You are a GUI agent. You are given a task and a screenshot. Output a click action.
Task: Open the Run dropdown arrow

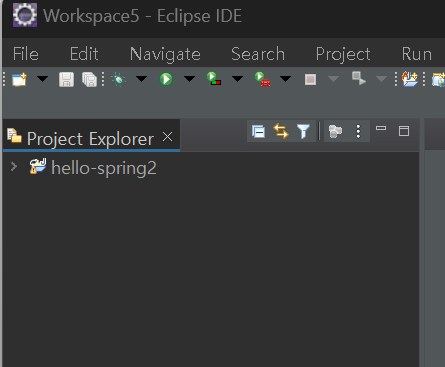click(x=189, y=79)
